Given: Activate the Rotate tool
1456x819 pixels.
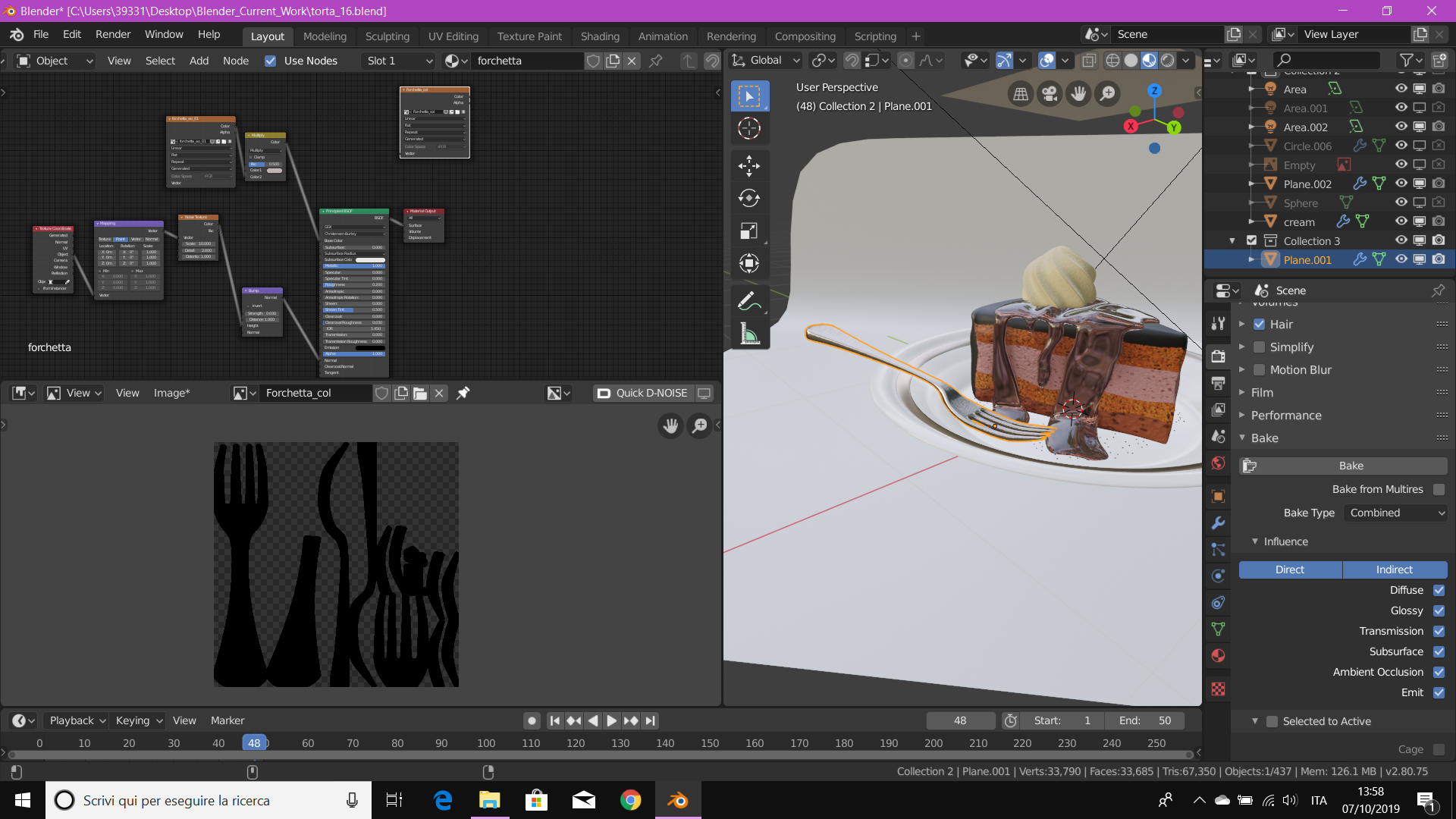Looking at the screenshot, I should 749,198.
